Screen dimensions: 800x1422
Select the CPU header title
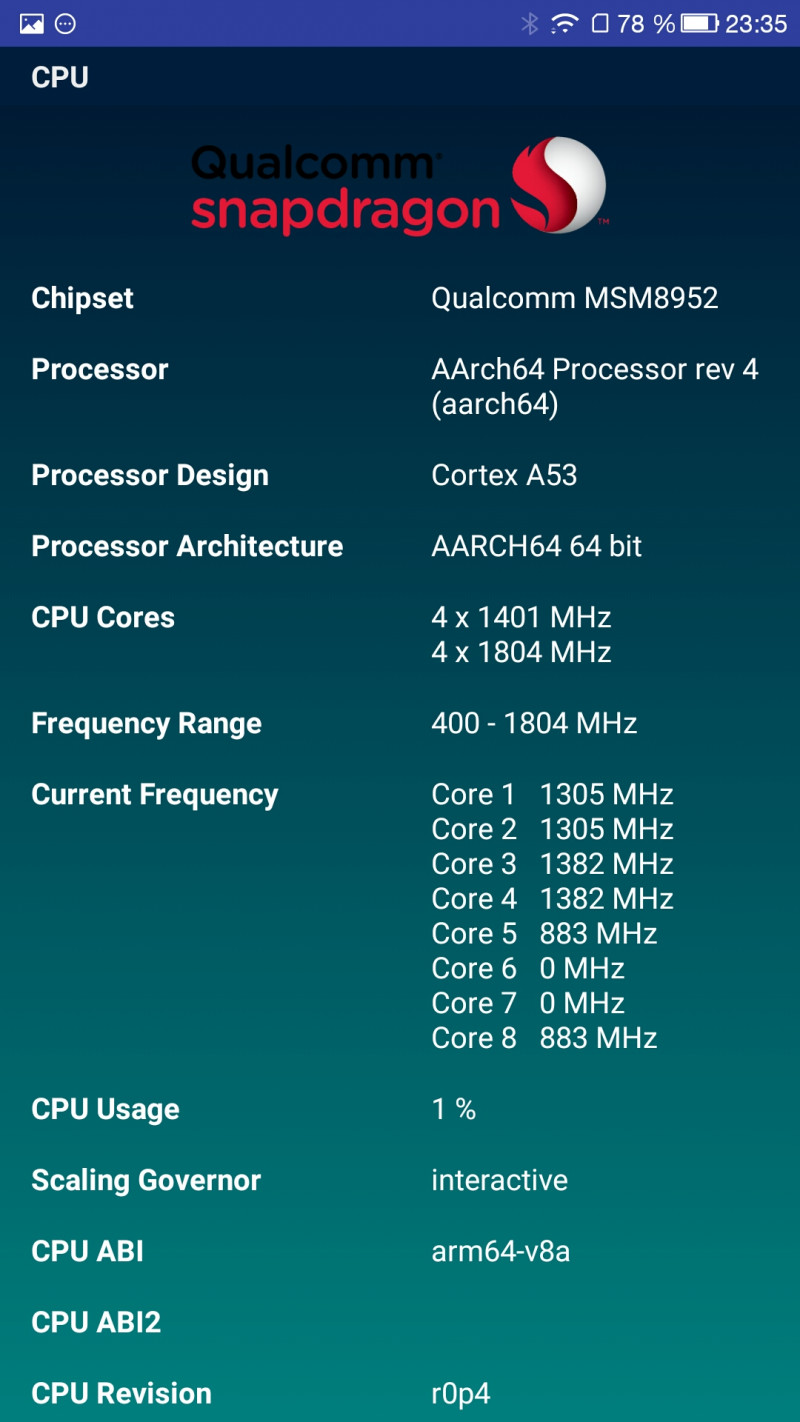point(60,77)
